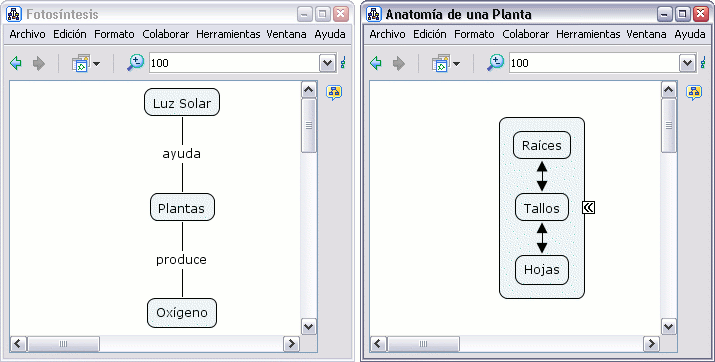Click the back arrow in the Fotosíntesis window
715x362 pixels.
(x=16, y=63)
